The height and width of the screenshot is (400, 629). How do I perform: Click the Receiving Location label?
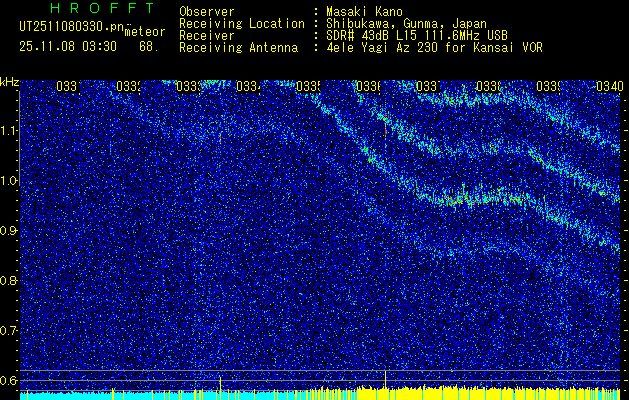[x=242, y=24]
